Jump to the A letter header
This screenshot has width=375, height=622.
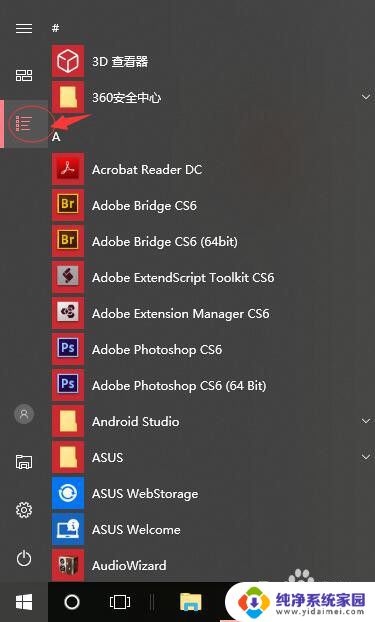[56, 137]
